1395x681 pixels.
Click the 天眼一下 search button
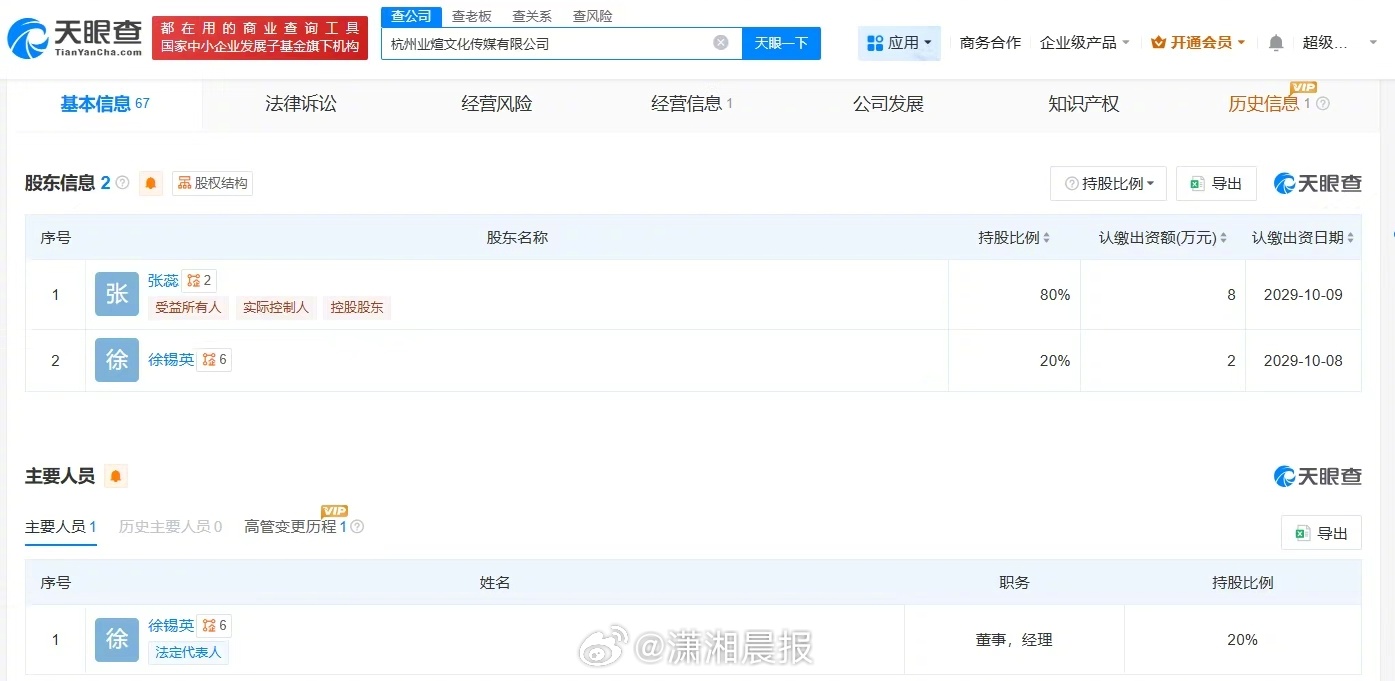781,43
